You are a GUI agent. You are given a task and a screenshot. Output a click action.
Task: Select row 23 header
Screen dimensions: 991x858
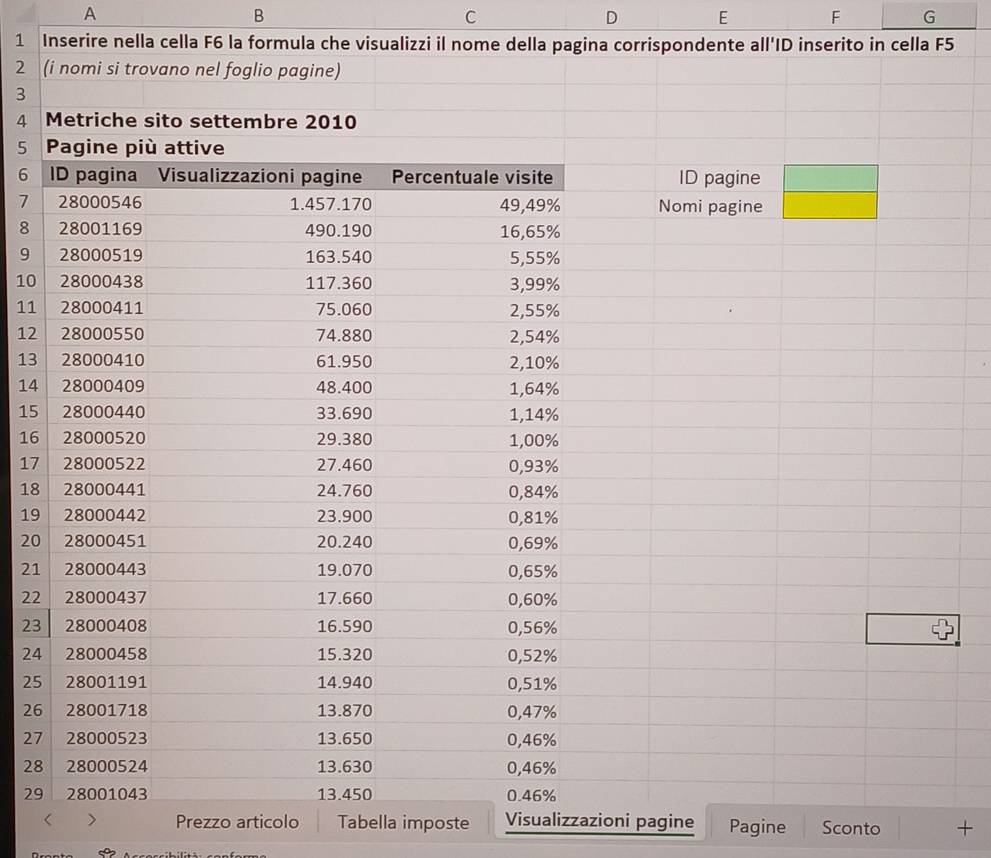(x=30, y=626)
